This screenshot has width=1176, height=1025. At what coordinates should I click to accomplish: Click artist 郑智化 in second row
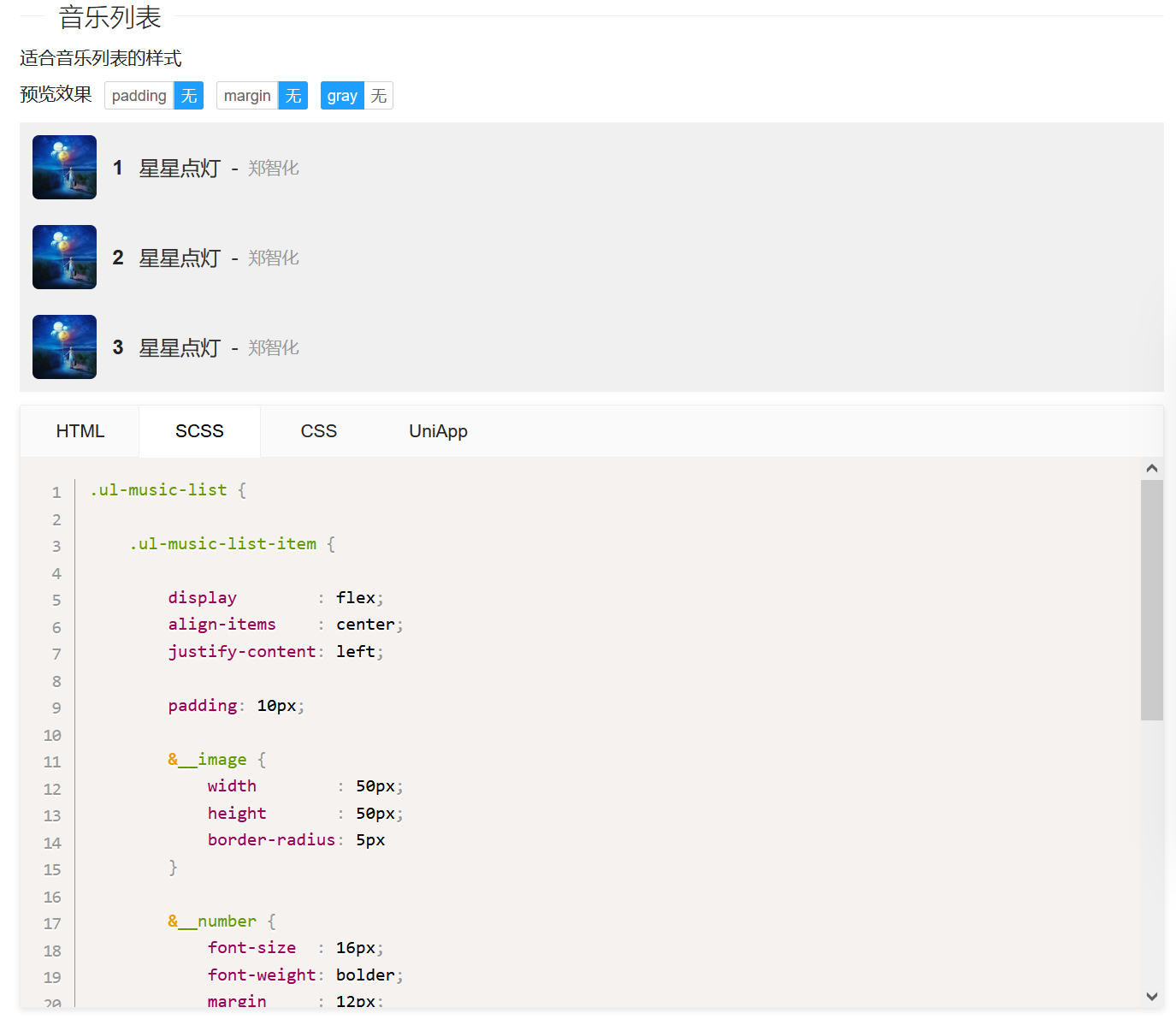[x=274, y=258]
